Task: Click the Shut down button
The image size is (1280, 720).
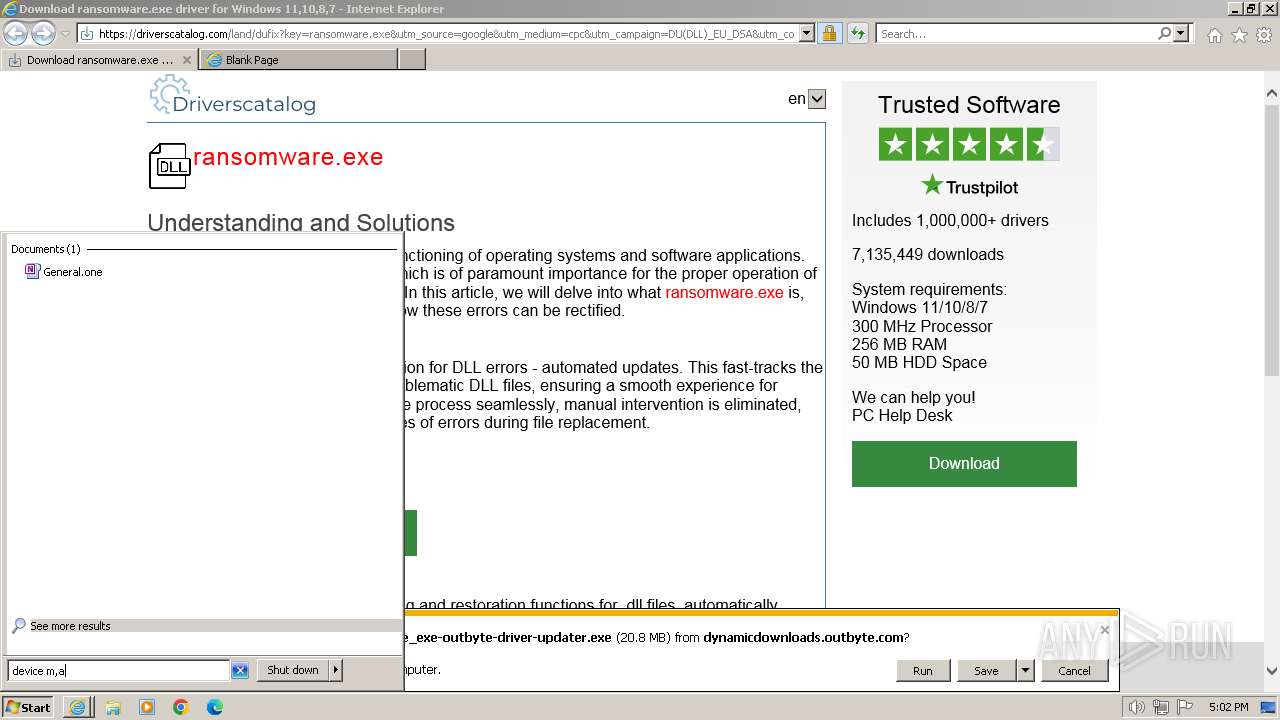Action: [x=293, y=670]
